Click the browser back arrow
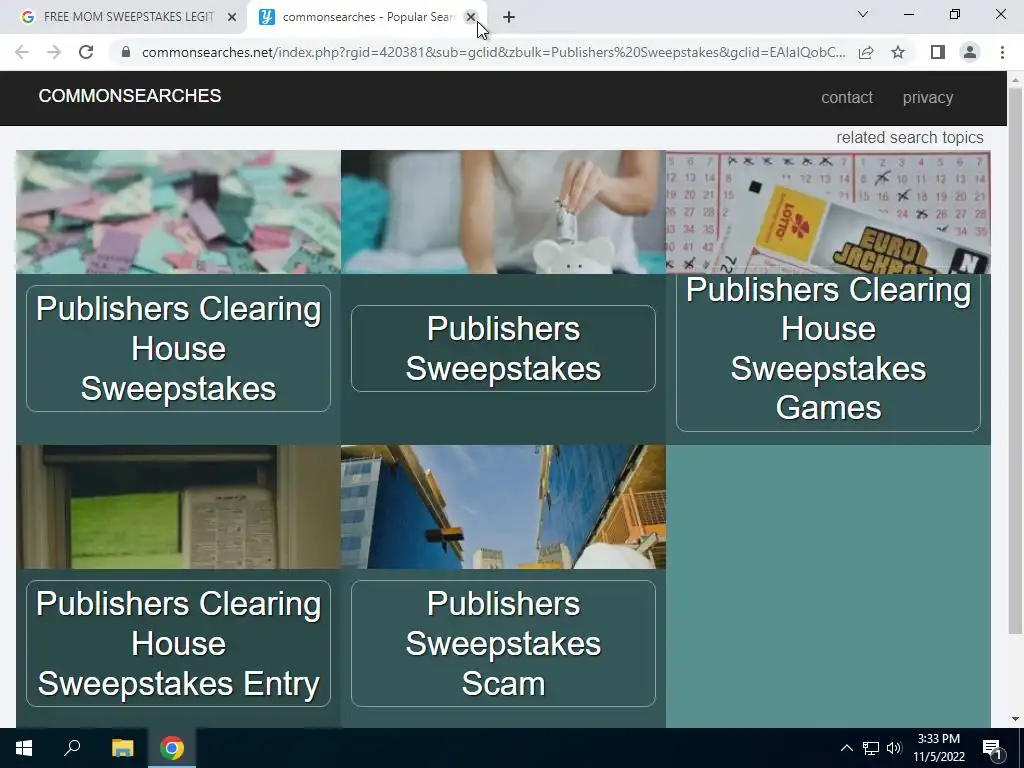This screenshot has width=1024, height=768. (22, 52)
